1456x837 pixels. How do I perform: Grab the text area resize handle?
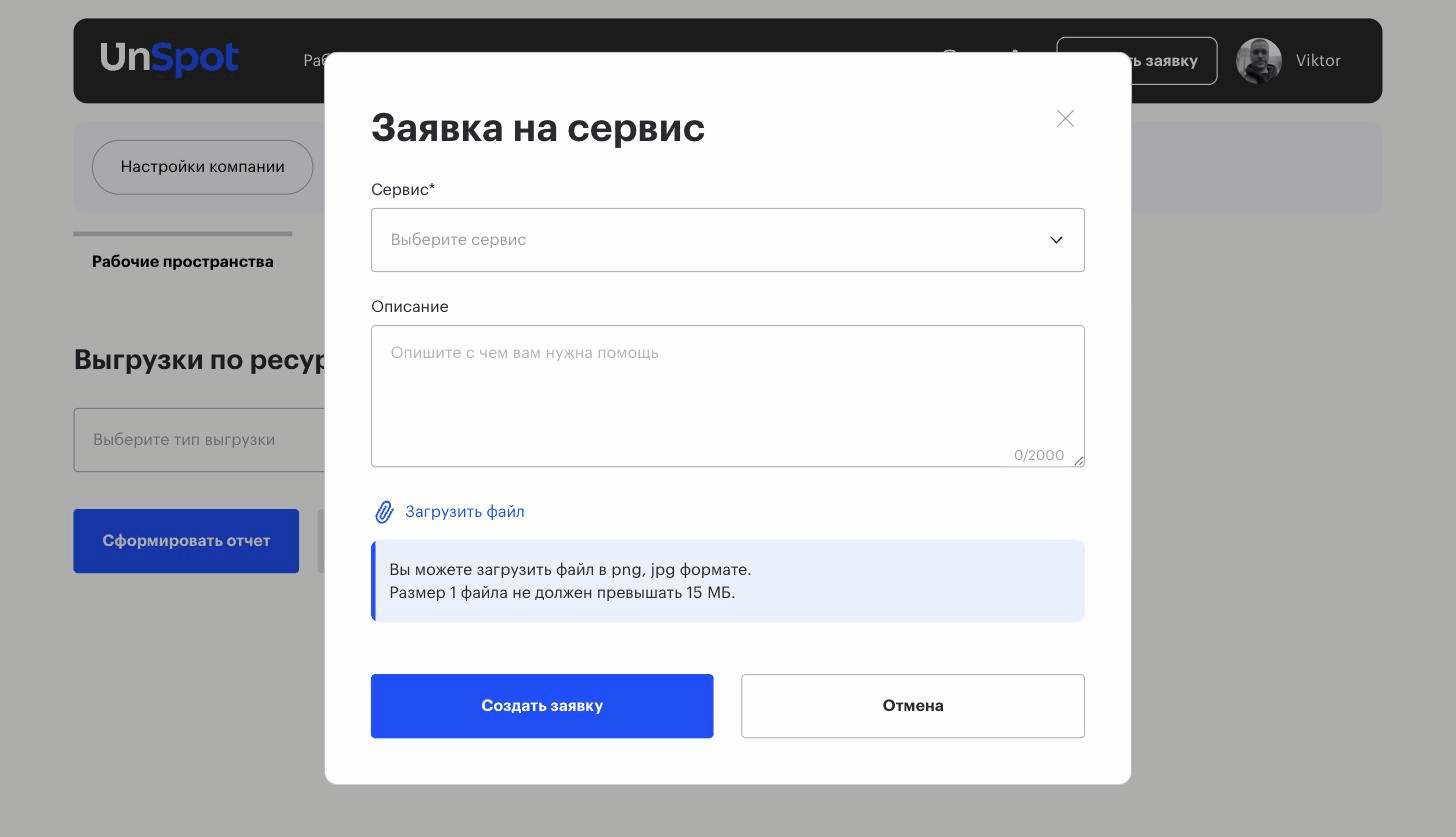coord(1078,460)
